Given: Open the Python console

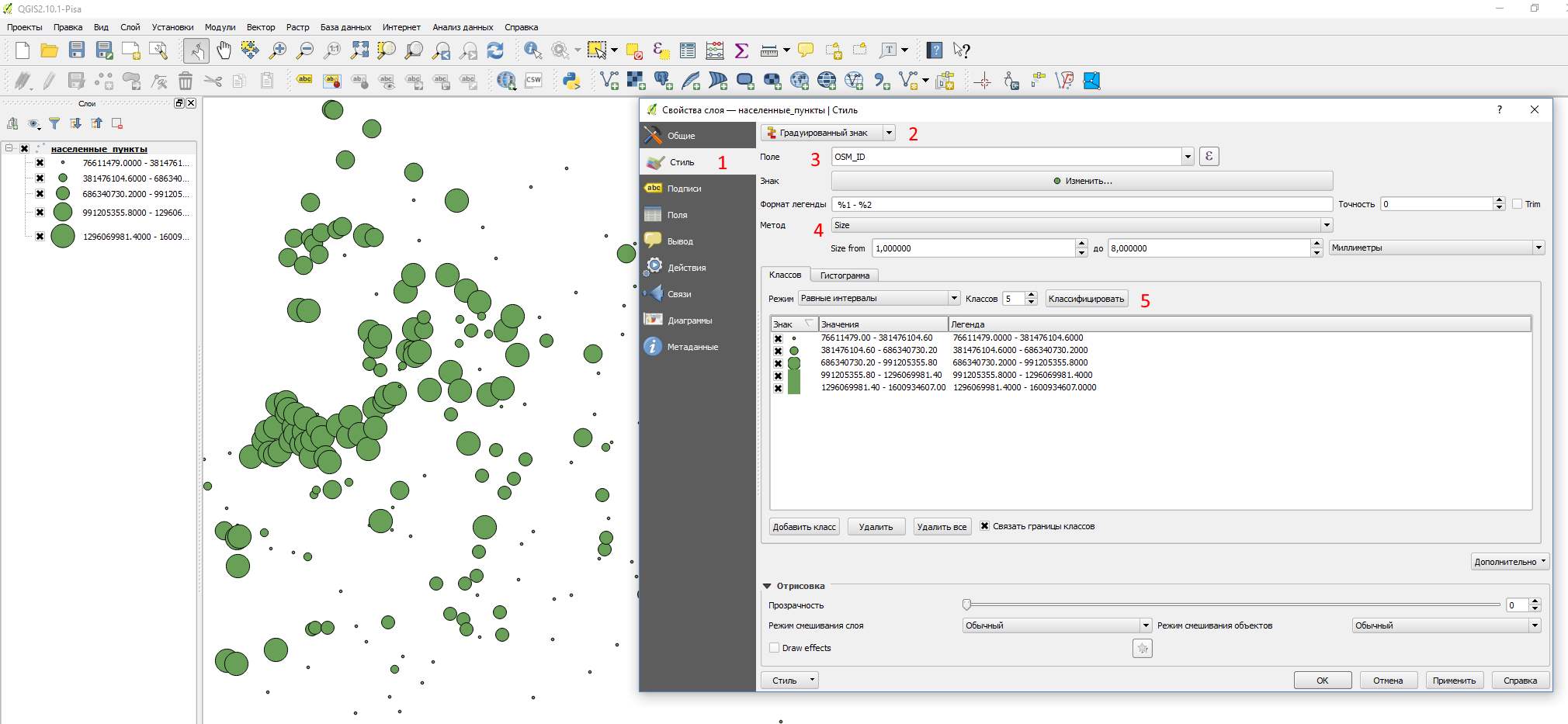Looking at the screenshot, I should tap(572, 81).
